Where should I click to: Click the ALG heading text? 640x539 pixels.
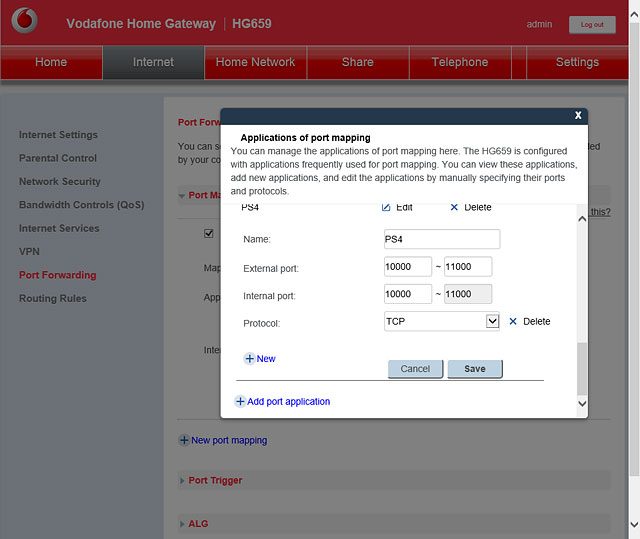pos(198,524)
